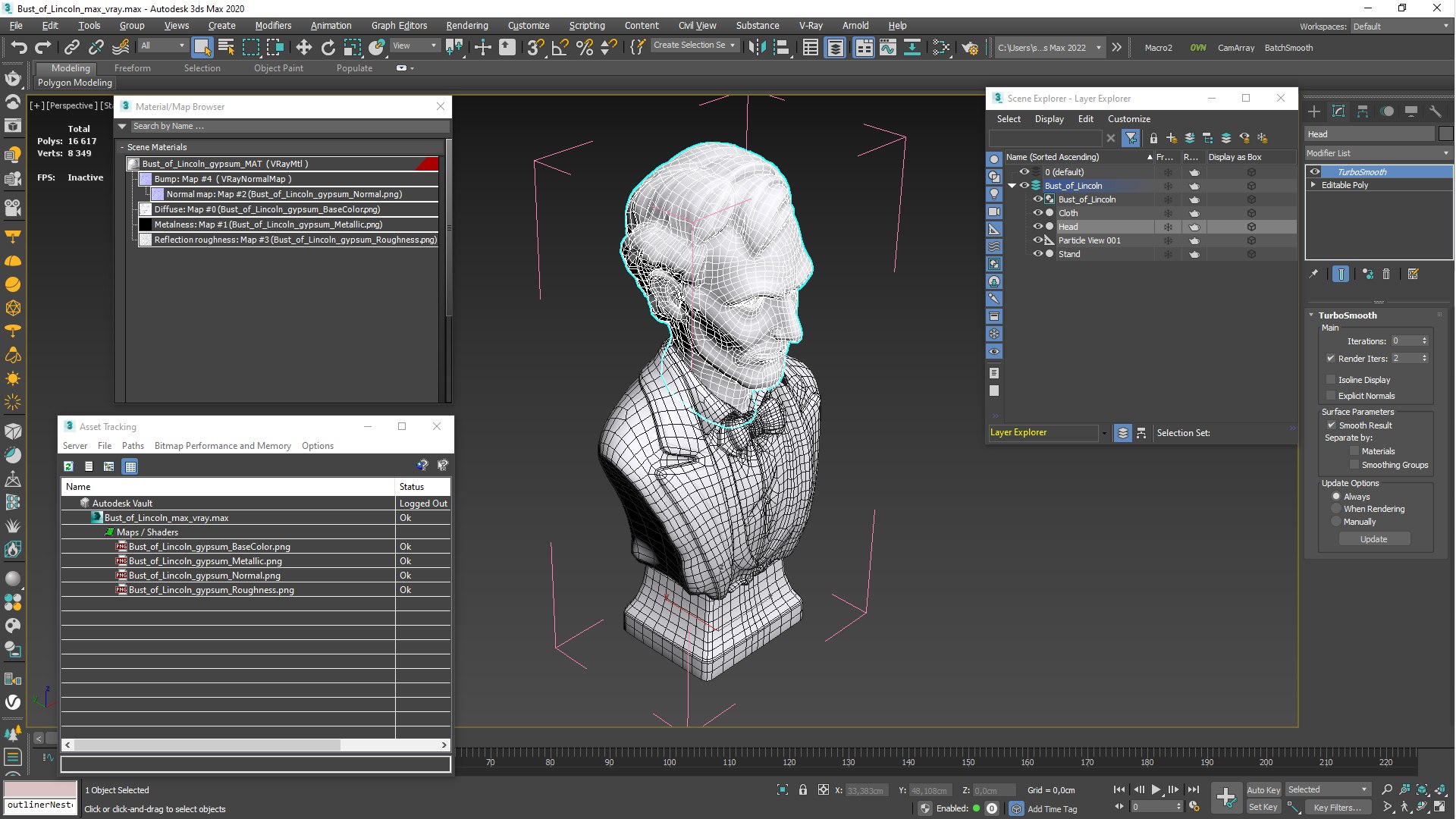Click the Update button in TurboSmooth
Viewport: 1456px width, 819px height.
(1373, 539)
